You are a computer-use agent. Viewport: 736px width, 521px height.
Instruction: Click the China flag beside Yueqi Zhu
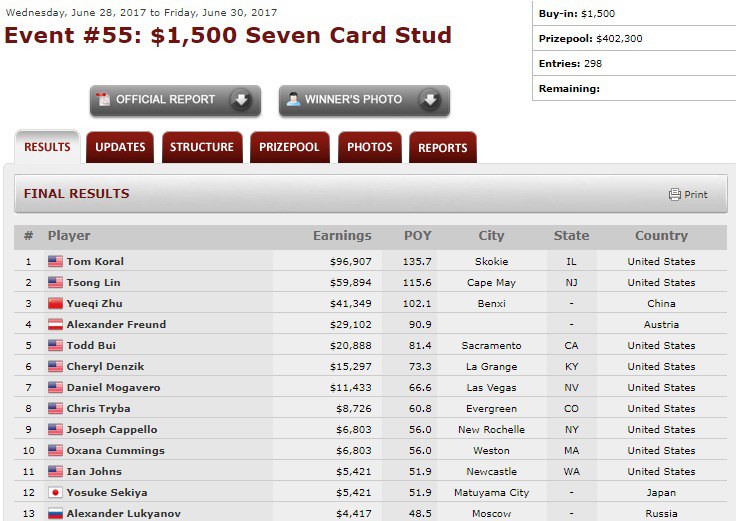55,304
